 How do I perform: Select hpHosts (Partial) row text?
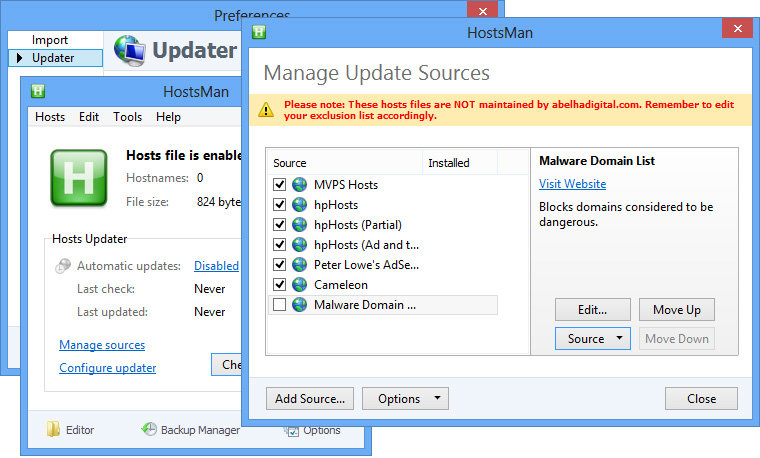pyautogui.click(x=358, y=224)
